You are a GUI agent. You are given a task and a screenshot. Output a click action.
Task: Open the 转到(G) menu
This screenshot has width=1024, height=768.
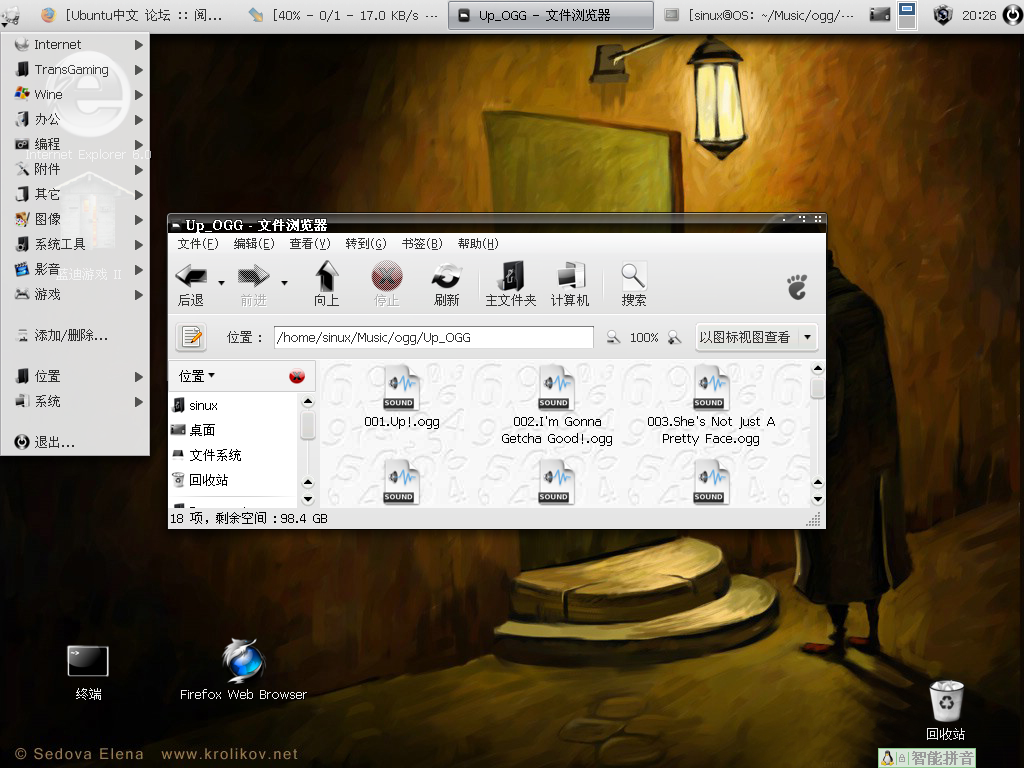[x=366, y=244]
